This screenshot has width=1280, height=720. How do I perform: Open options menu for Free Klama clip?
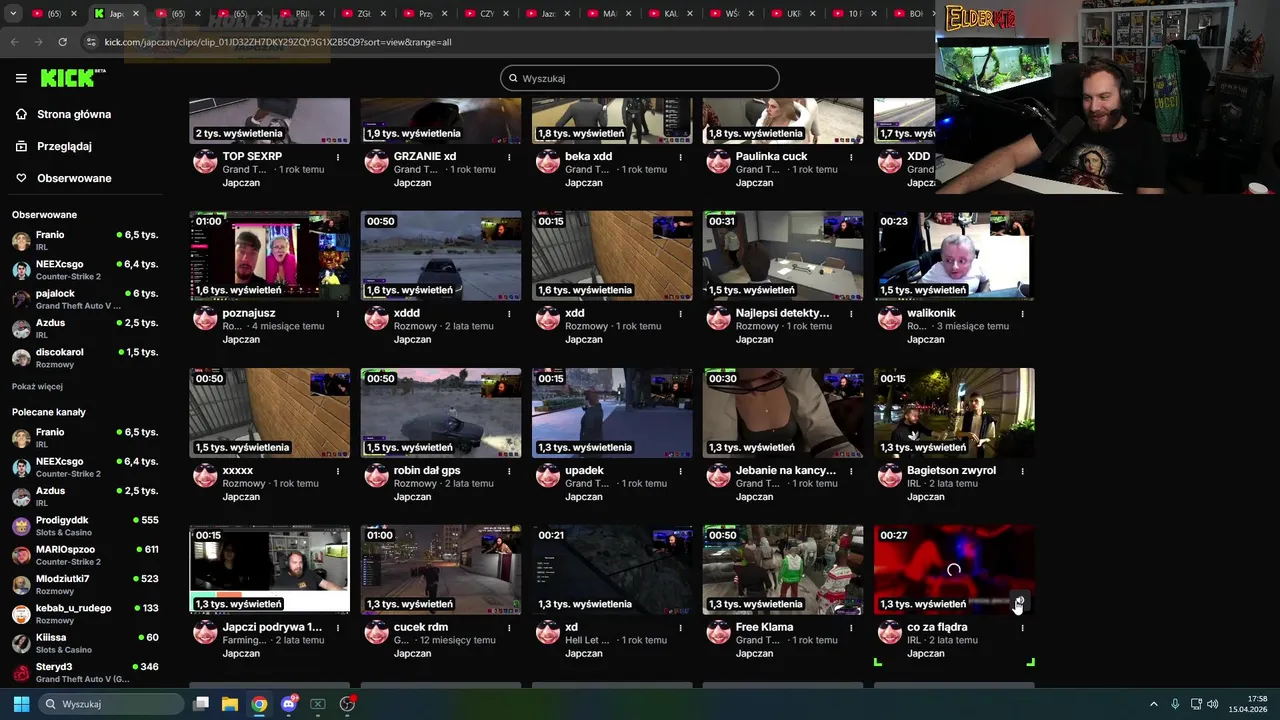pyautogui.click(x=851, y=628)
